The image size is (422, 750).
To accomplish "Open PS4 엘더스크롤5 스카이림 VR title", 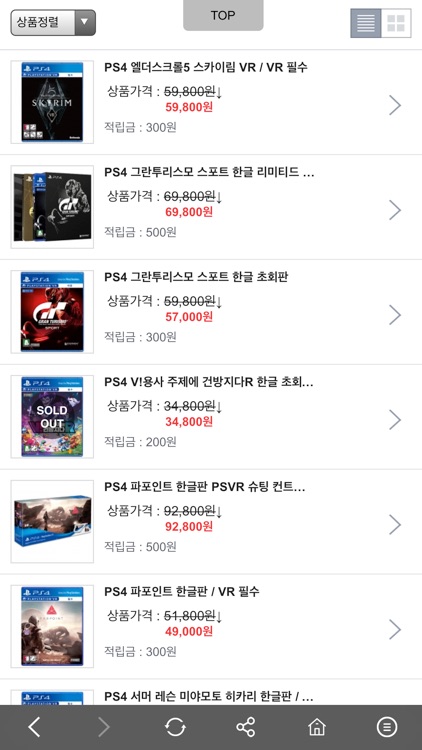I will (206, 67).
